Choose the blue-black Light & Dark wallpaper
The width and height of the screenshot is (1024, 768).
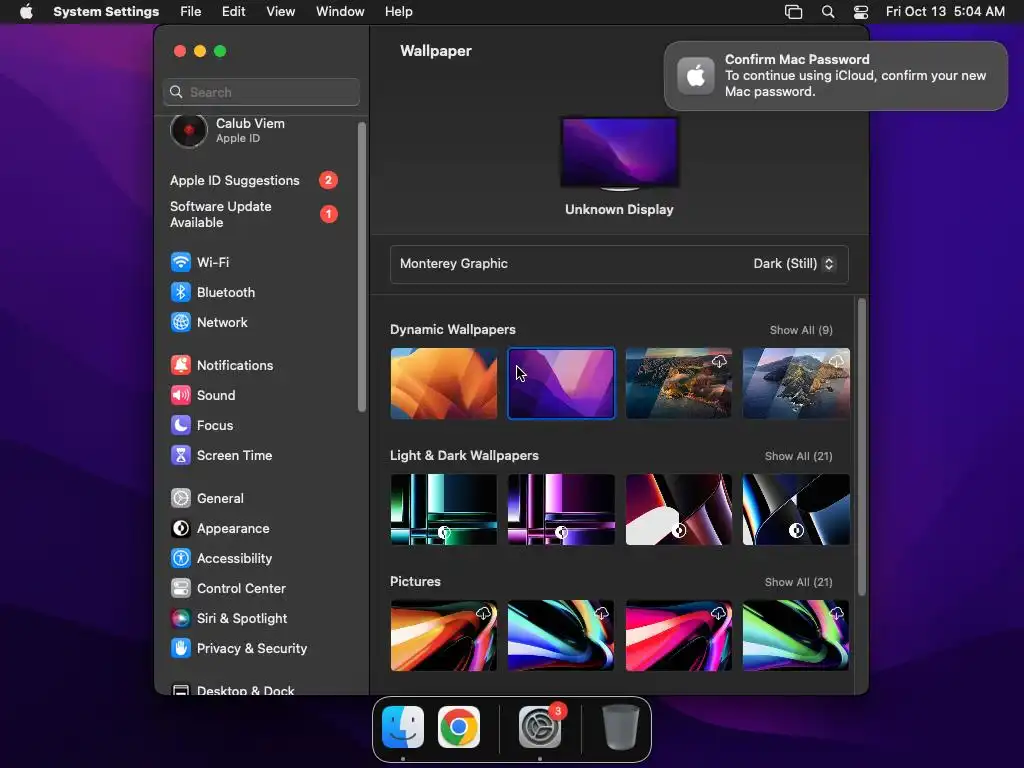pos(796,509)
